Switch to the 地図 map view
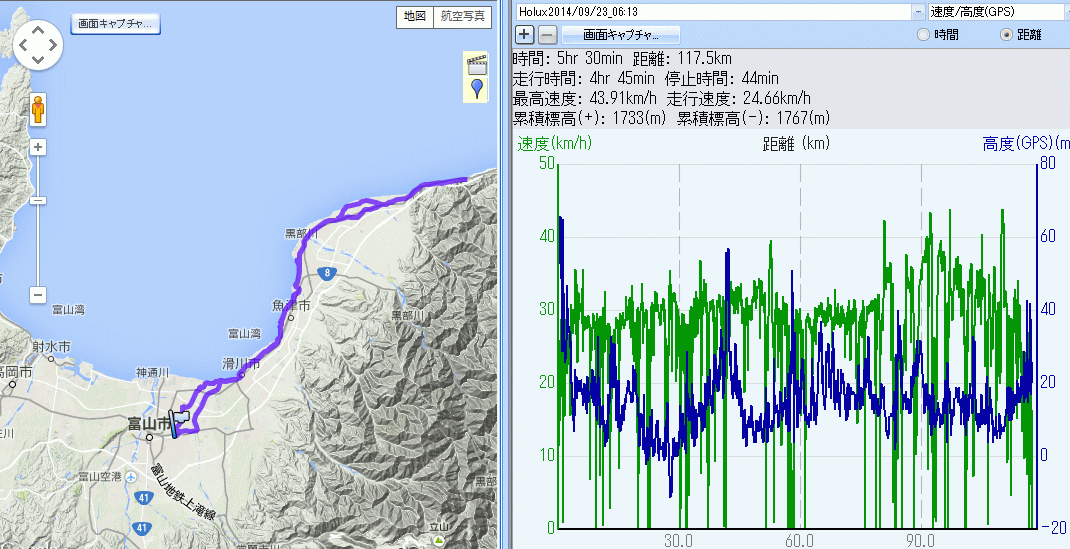Screen dimensions: 1070x549 coord(414,16)
